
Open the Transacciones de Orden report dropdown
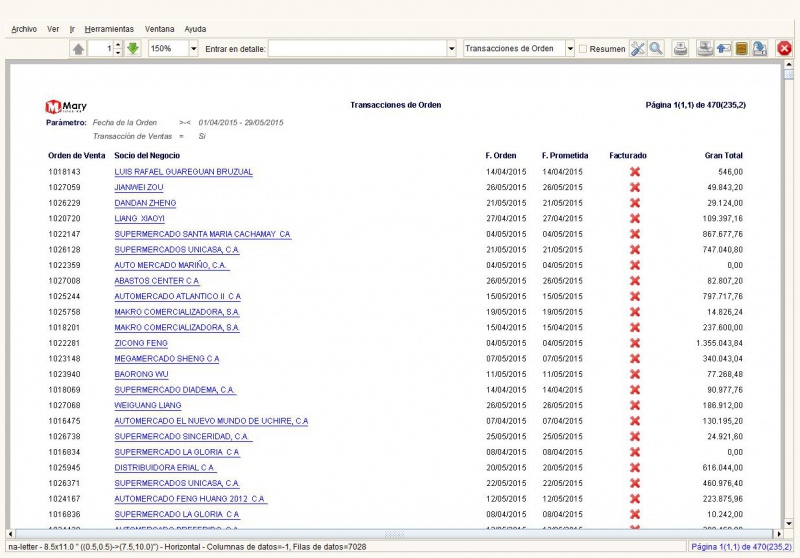coord(570,49)
